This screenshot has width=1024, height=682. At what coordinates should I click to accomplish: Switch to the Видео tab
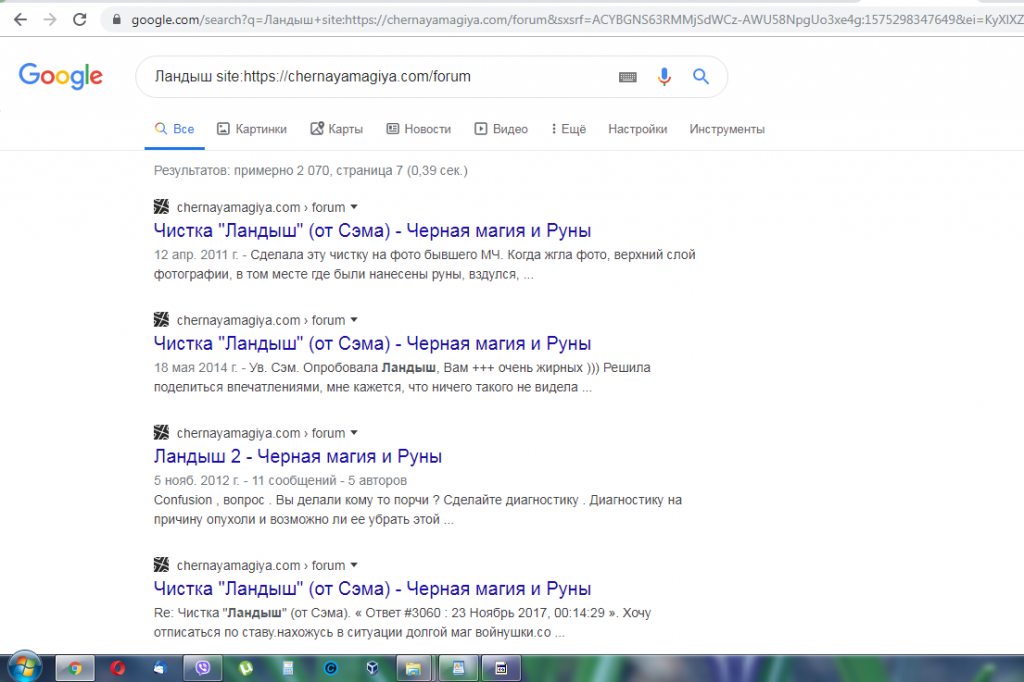point(501,129)
